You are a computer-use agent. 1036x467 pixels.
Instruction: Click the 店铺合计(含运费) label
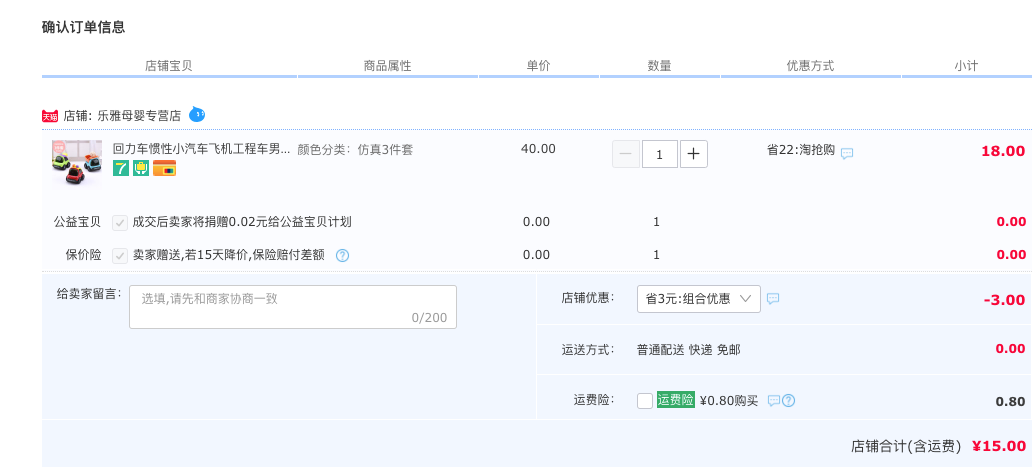point(906,447)
